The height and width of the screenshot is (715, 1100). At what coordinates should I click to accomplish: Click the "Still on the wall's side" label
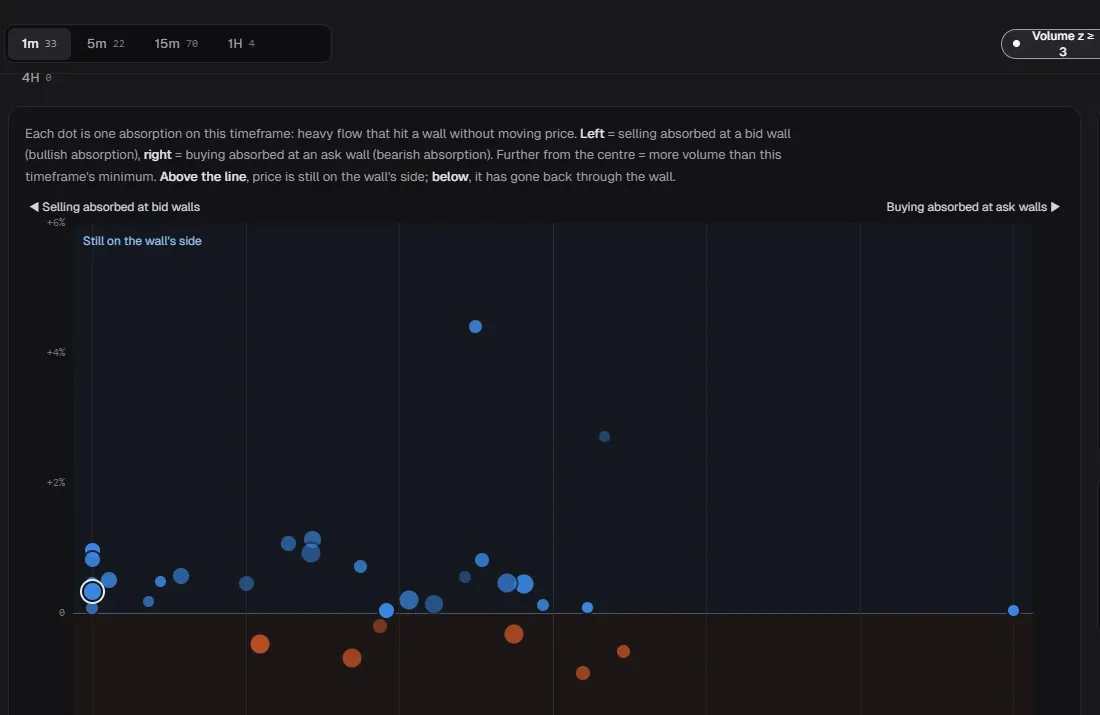(x=142, y=241)
